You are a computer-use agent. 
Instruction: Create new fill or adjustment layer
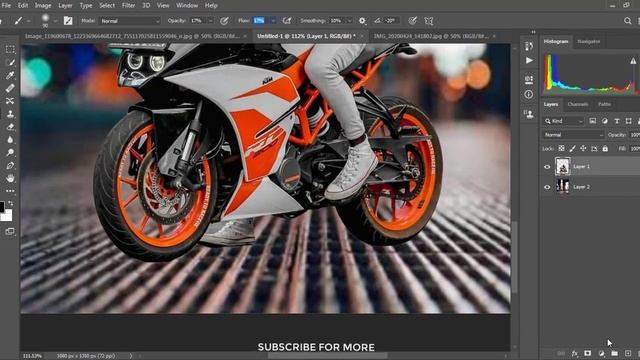pyautogui.click(x=601, y=353)
